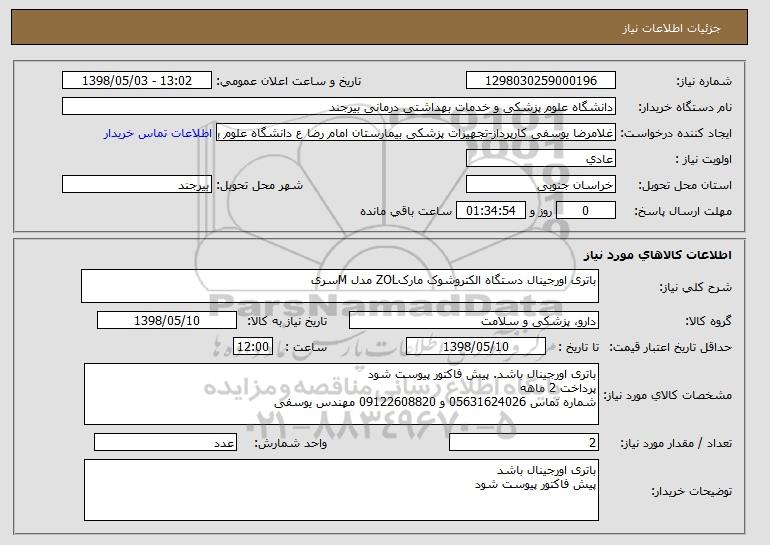This screenshot has width=770, height=545.
Task: Select the priority field showing عادي
Action: point(541,159)
